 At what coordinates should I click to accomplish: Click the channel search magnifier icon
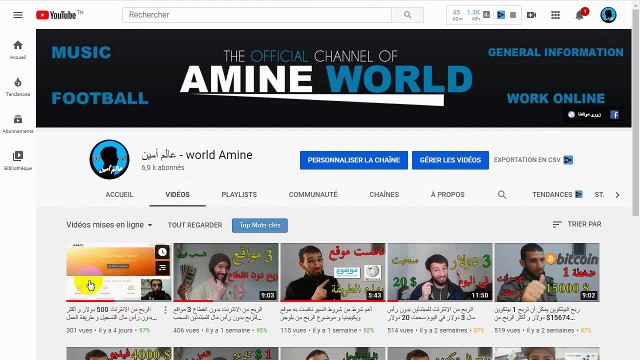click(x=502, y=195)
